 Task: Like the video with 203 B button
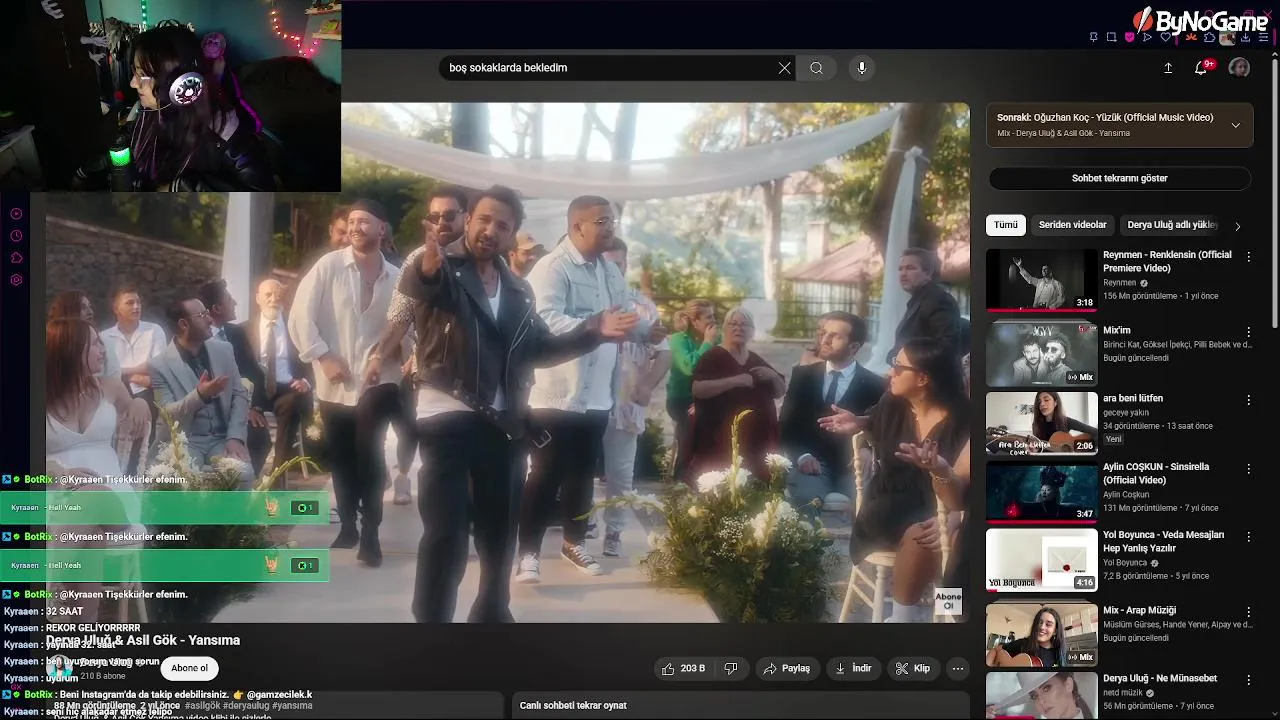[683, 668]
